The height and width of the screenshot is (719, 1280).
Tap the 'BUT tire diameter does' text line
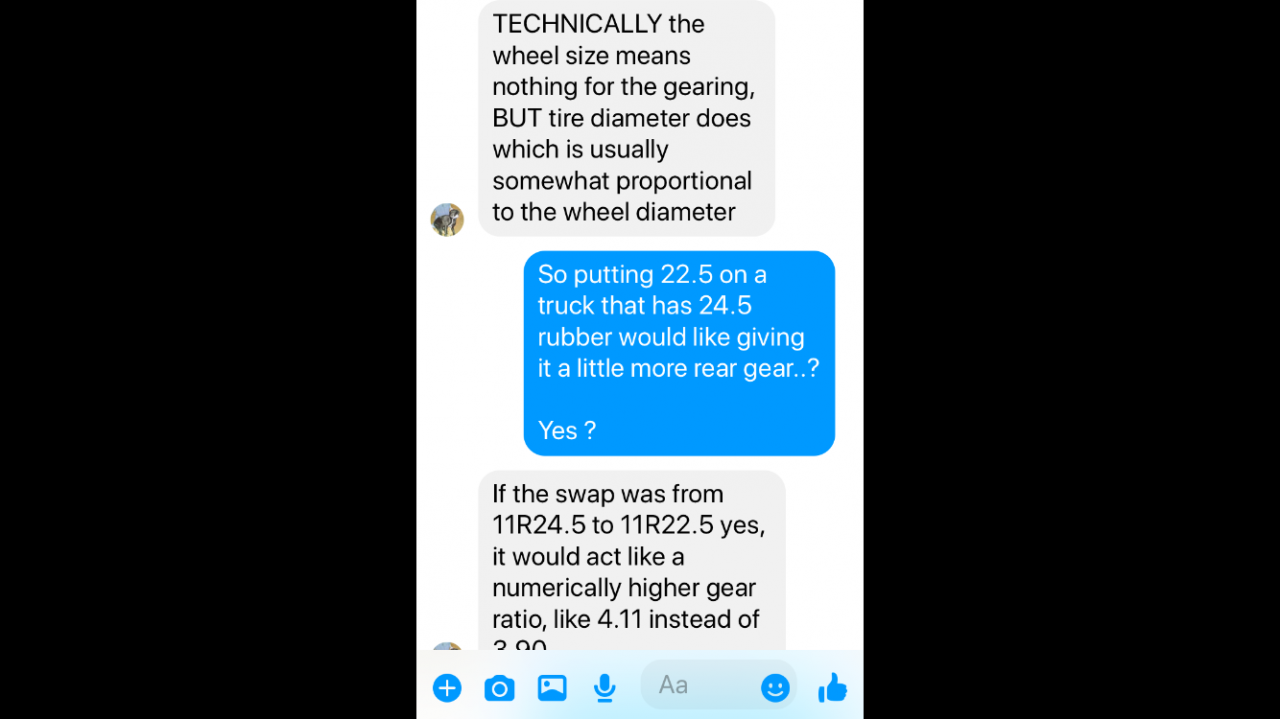(621, 118)
